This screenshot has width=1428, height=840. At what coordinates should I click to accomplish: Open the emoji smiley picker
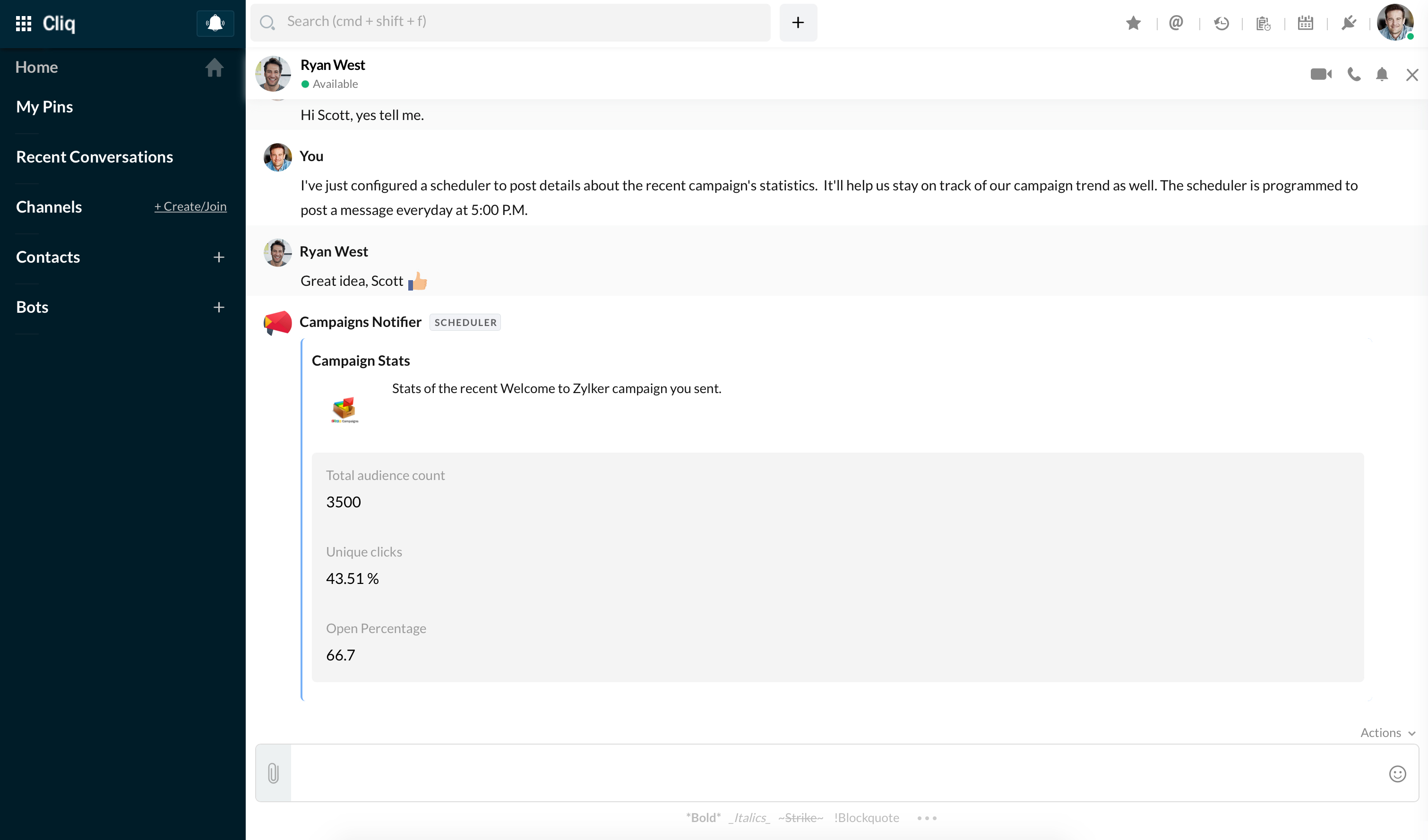1397,774
